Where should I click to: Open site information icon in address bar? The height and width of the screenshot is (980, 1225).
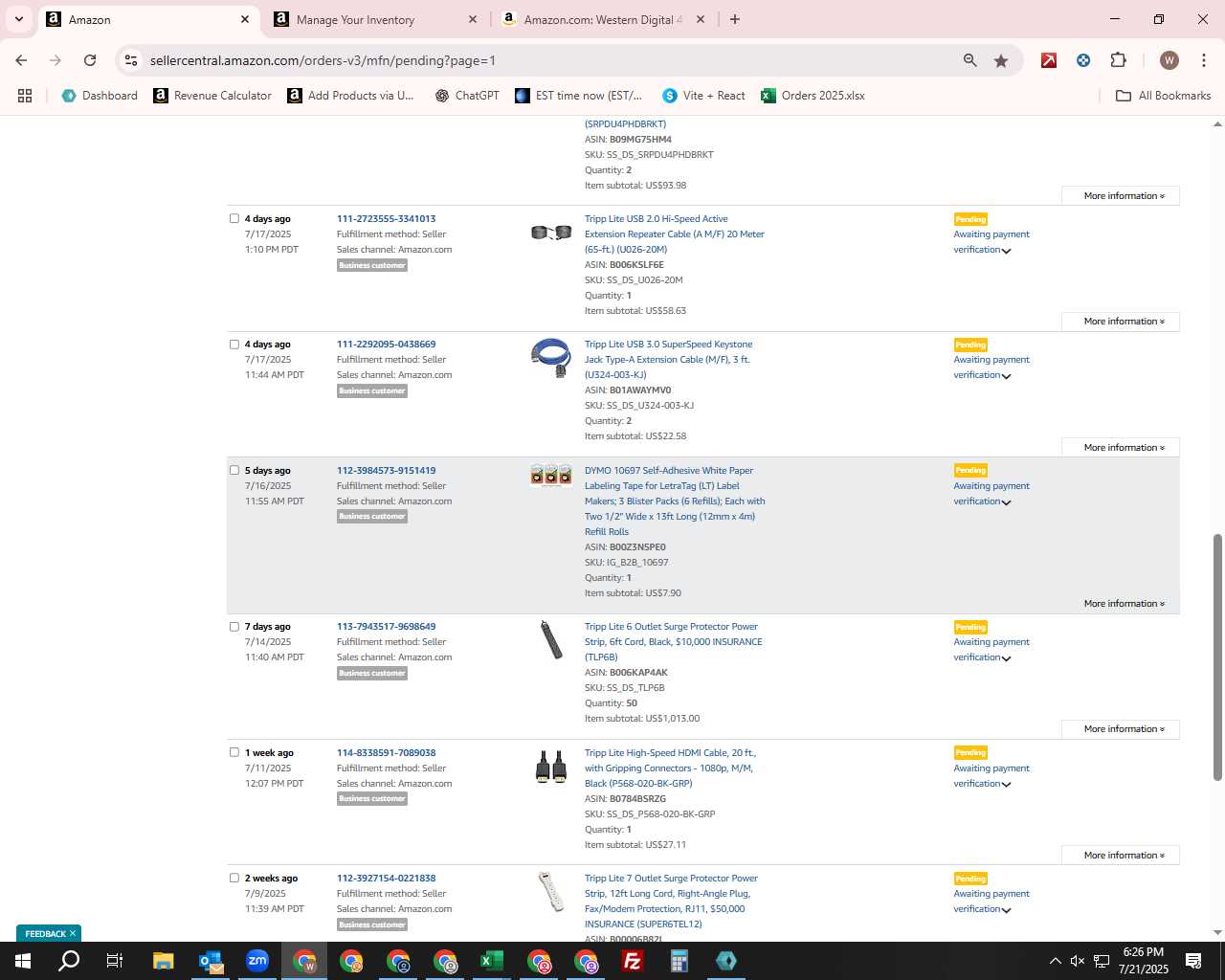(x=131, y=60)
